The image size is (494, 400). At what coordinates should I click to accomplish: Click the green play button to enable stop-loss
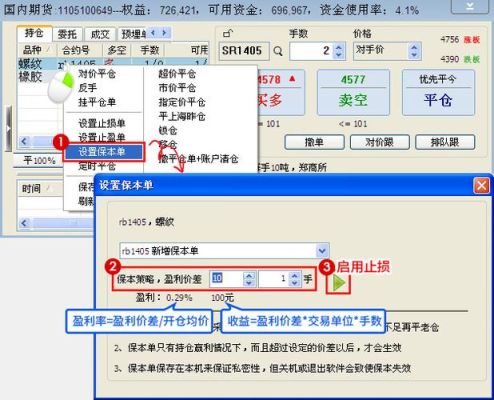(339, 283)
